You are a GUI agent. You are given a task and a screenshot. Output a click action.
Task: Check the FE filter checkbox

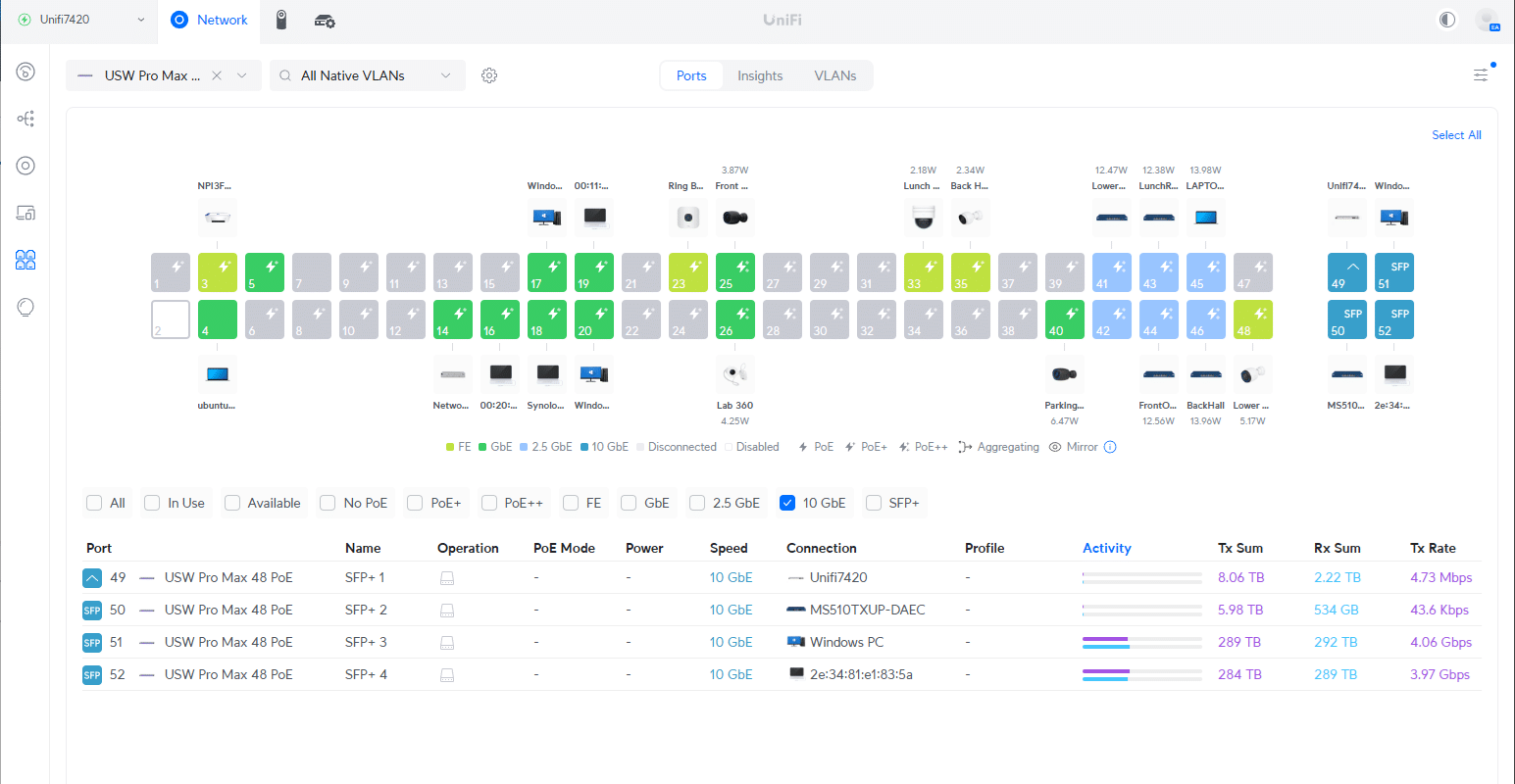tap(571, 503)
